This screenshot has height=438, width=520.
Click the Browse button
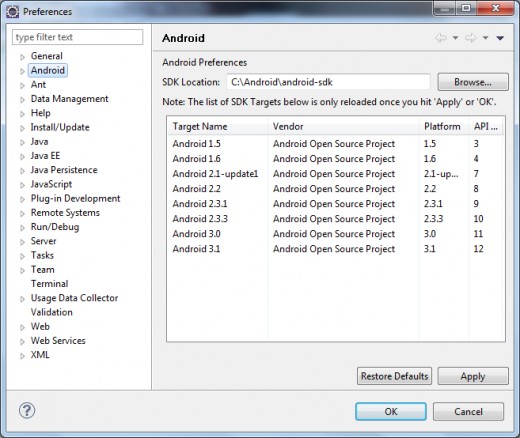click(x=473, y=82)
